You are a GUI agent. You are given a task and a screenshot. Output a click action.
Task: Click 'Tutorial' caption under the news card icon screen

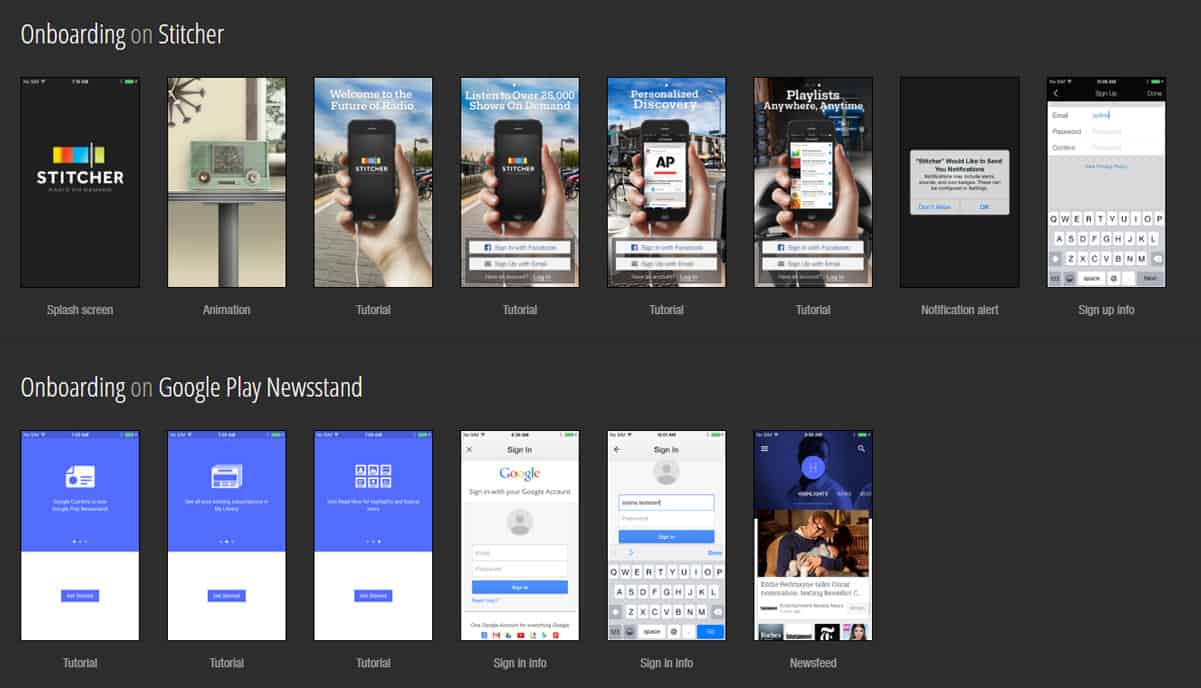coord(80,663)
